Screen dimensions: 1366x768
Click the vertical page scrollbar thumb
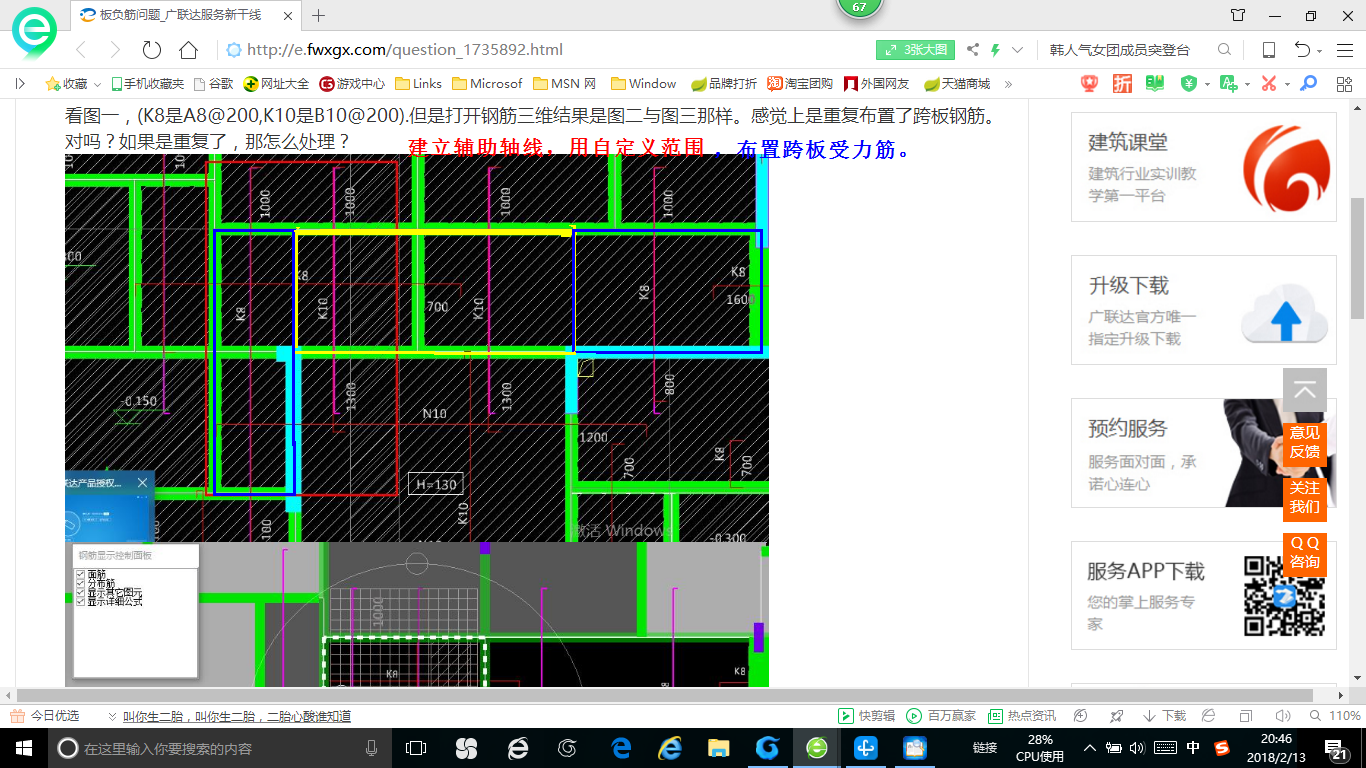pos(1357,258)
